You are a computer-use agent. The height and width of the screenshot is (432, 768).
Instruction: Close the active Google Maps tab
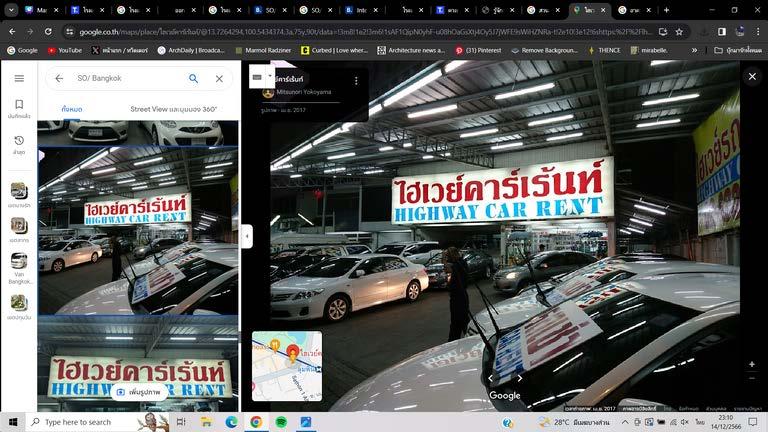coord(603,10)
